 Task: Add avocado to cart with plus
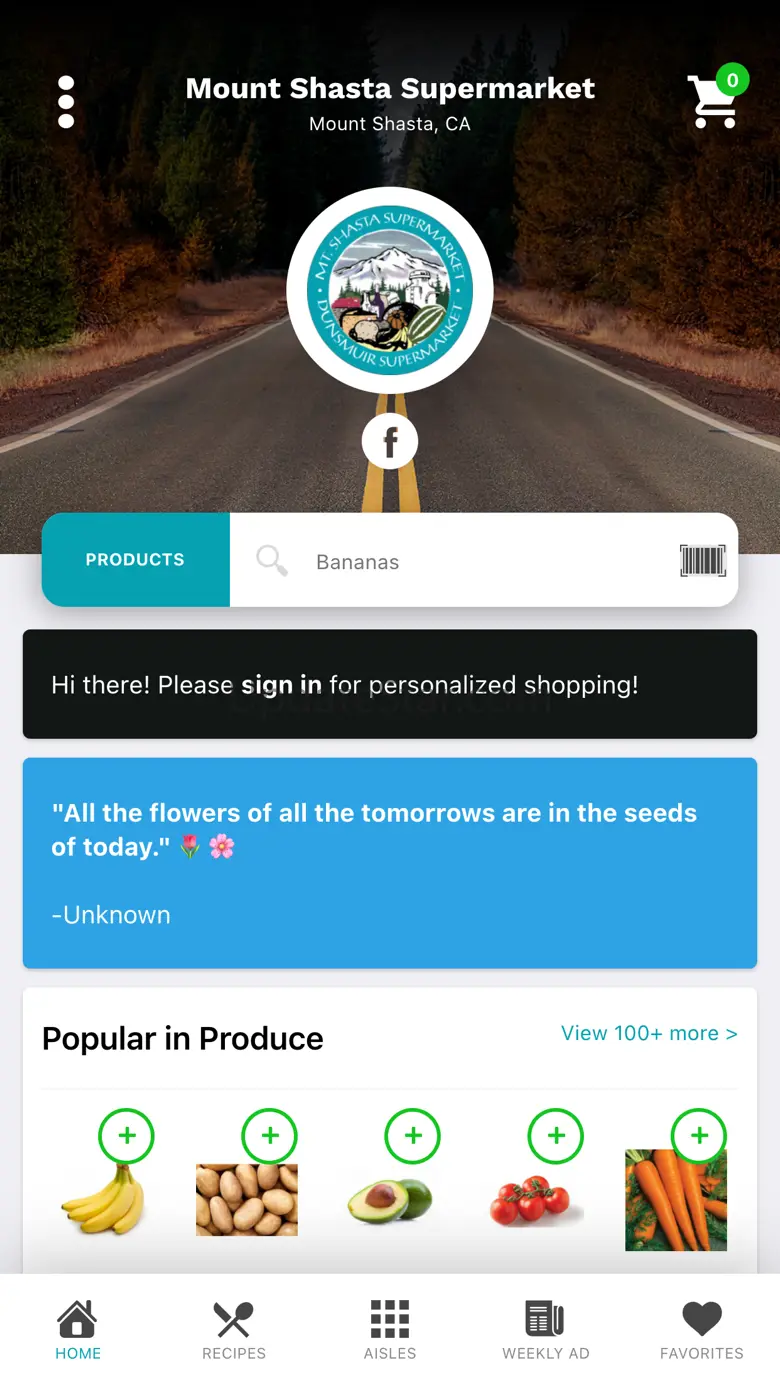coord(413,1136)
